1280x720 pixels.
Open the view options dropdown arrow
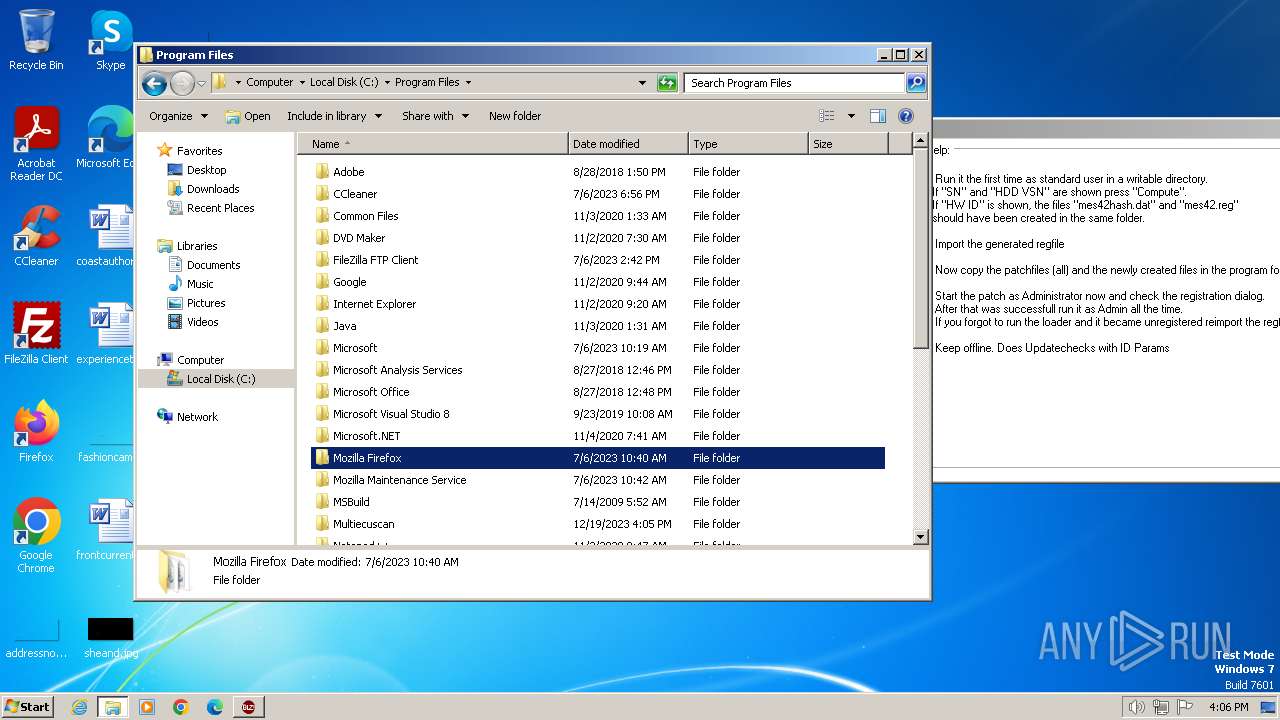pos(851,116)
